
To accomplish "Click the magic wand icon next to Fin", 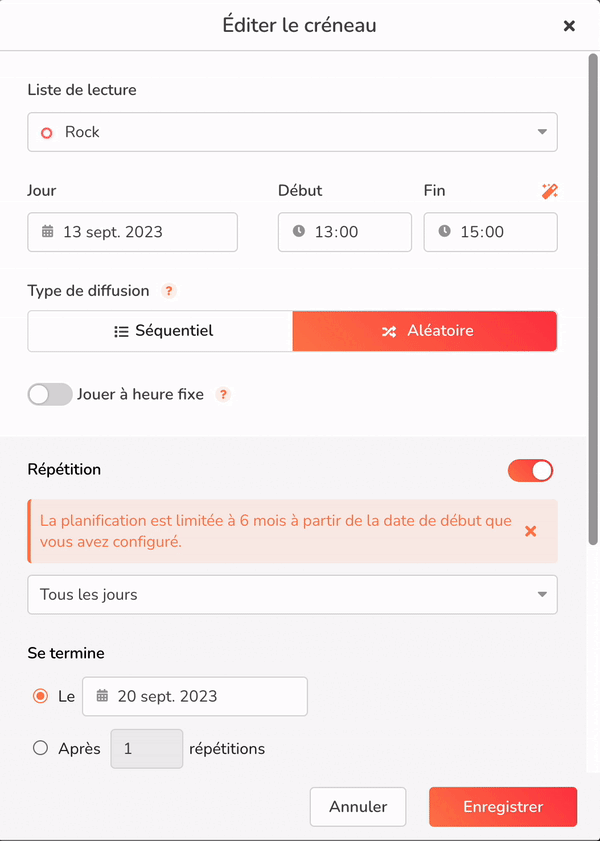I will (550, 191).
